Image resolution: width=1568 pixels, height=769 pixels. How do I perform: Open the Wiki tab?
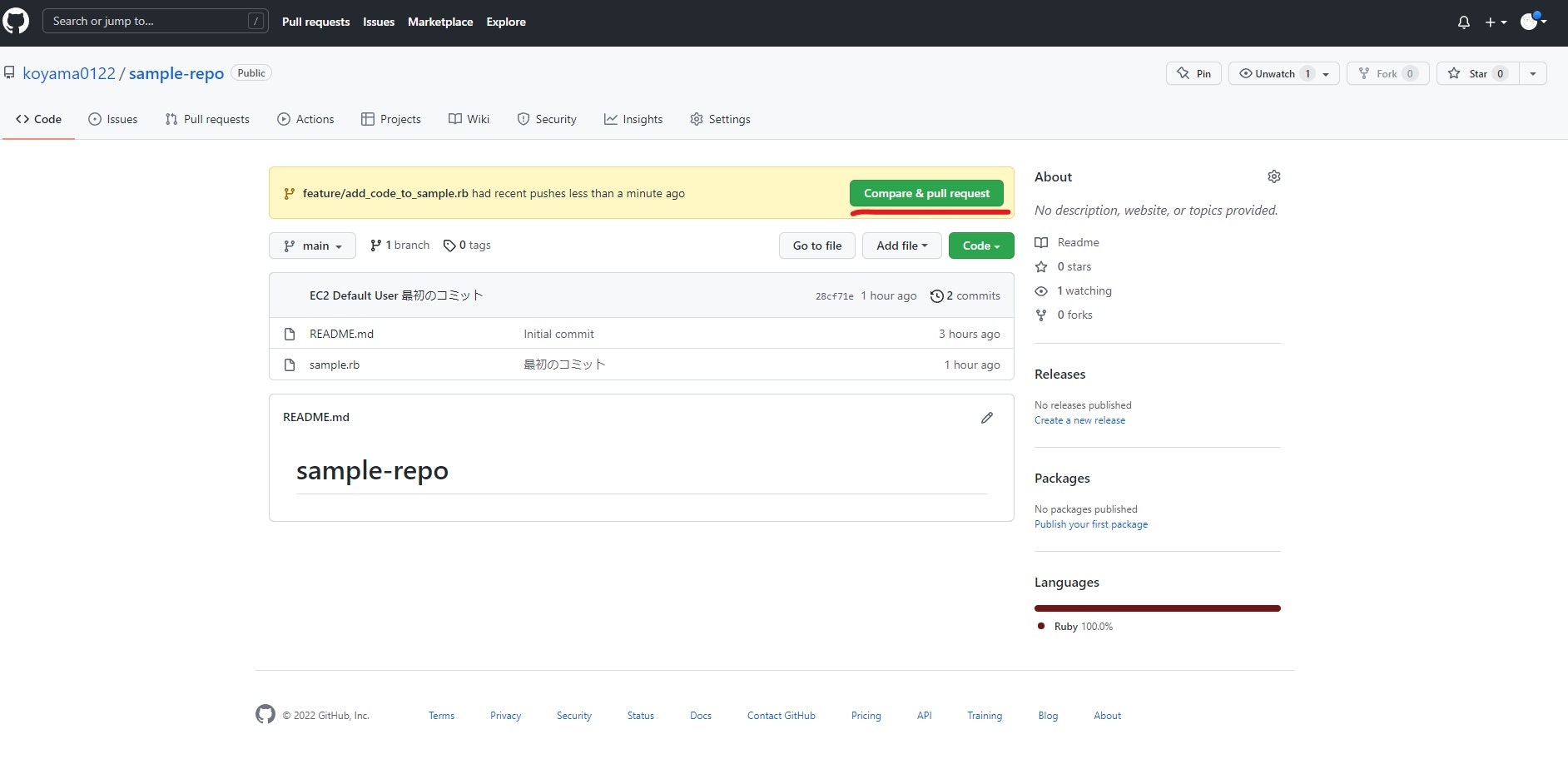pos(469,119)
